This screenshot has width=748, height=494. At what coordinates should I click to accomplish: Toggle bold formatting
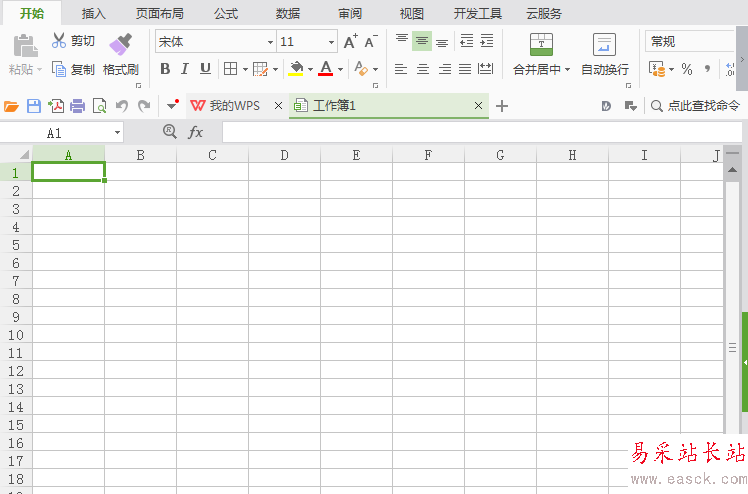[x=165, y=69]
